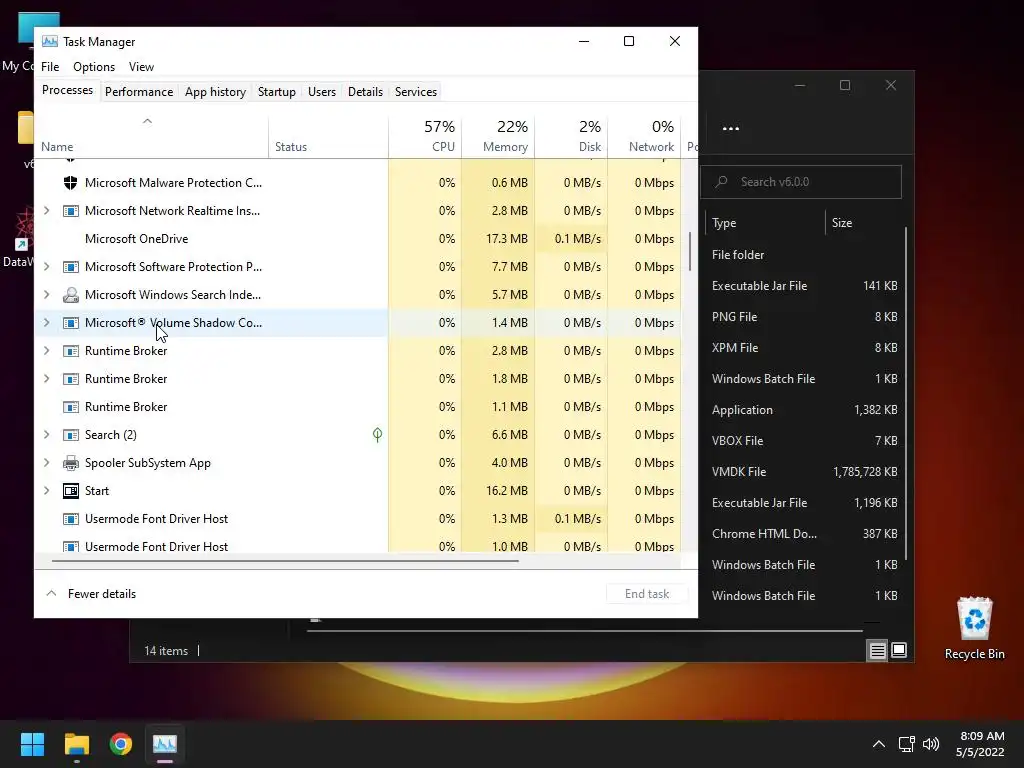Viewport: 1024px width, 768px height.
Task: Click the Status column header
Action: click(328, 136)
